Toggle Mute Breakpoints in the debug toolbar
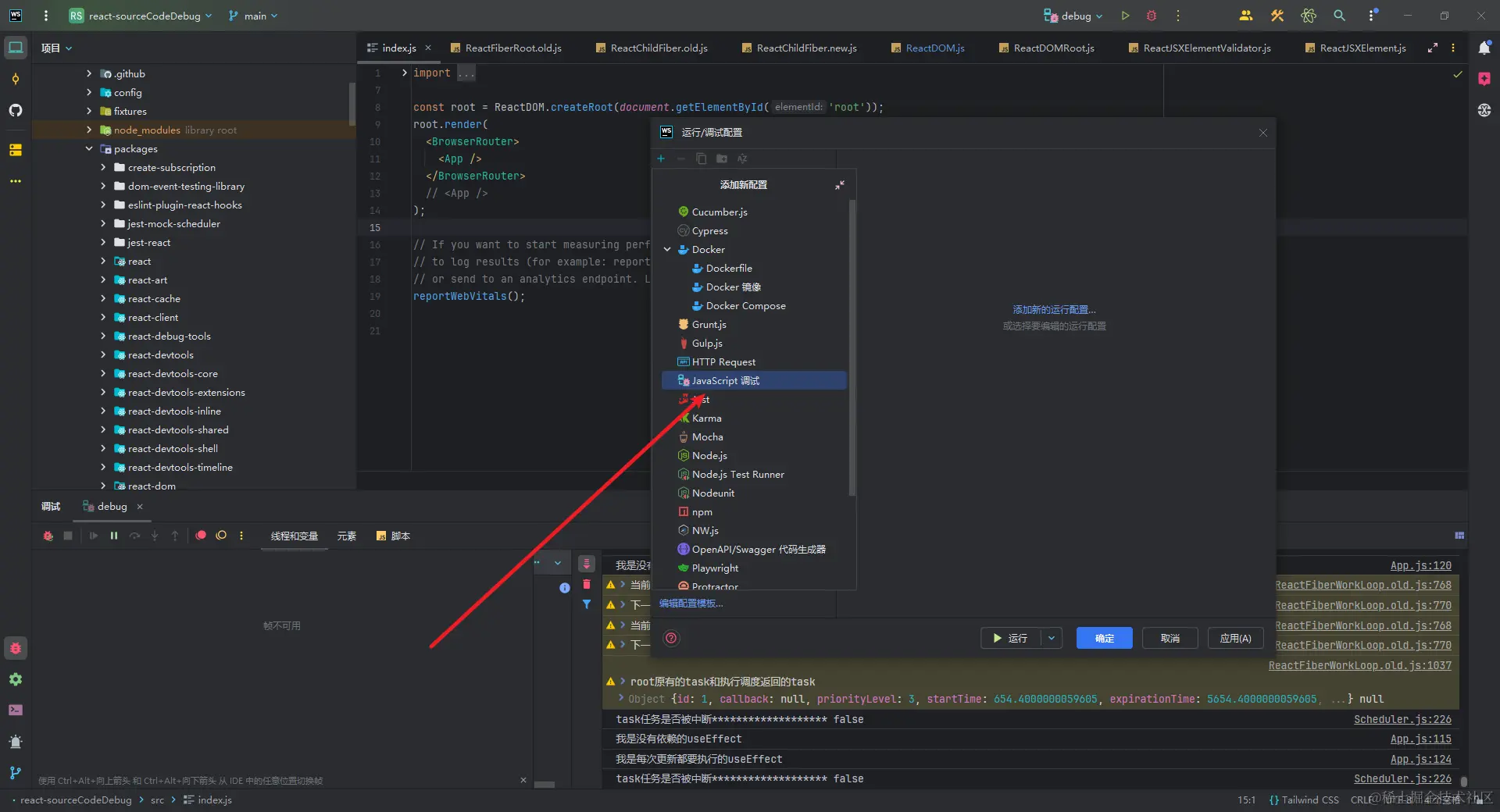The width and height of the screenshot is (1500, 812). coord(221,536)
